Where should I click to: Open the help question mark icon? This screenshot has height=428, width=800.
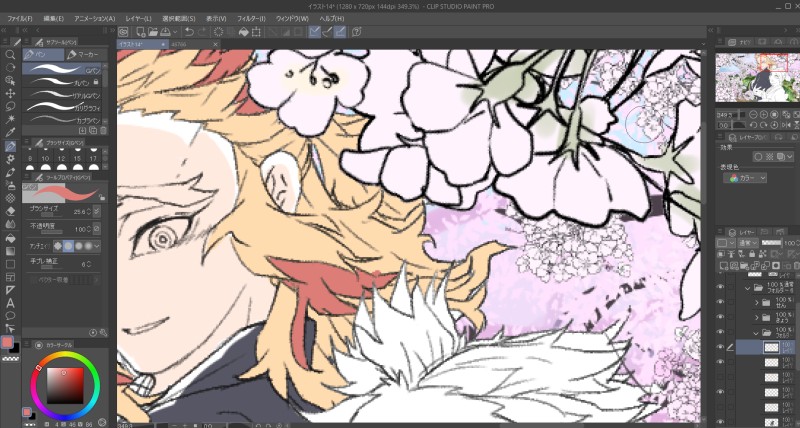pos(357,32)
